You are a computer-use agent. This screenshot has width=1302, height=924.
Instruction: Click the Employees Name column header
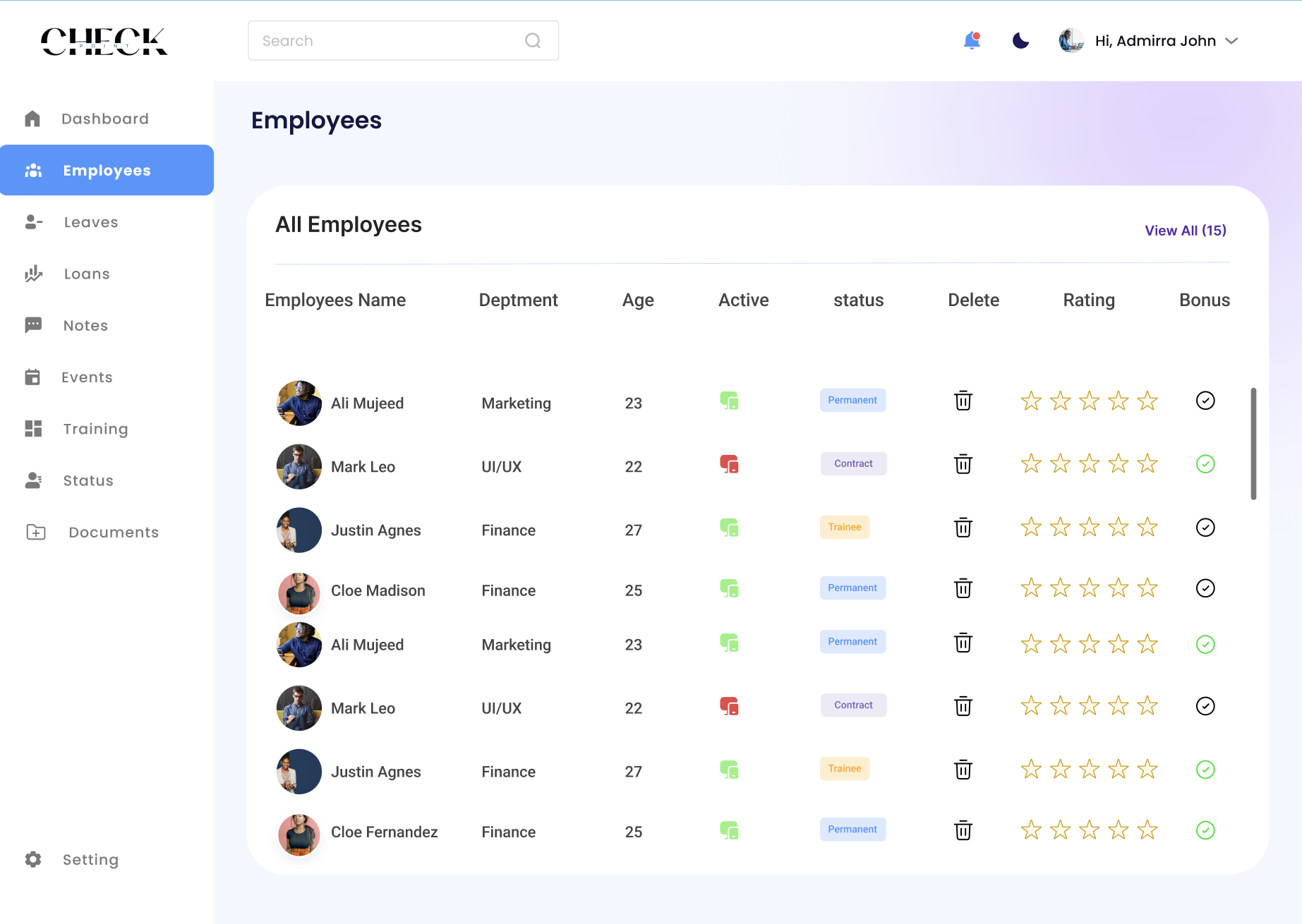[335, 300]
